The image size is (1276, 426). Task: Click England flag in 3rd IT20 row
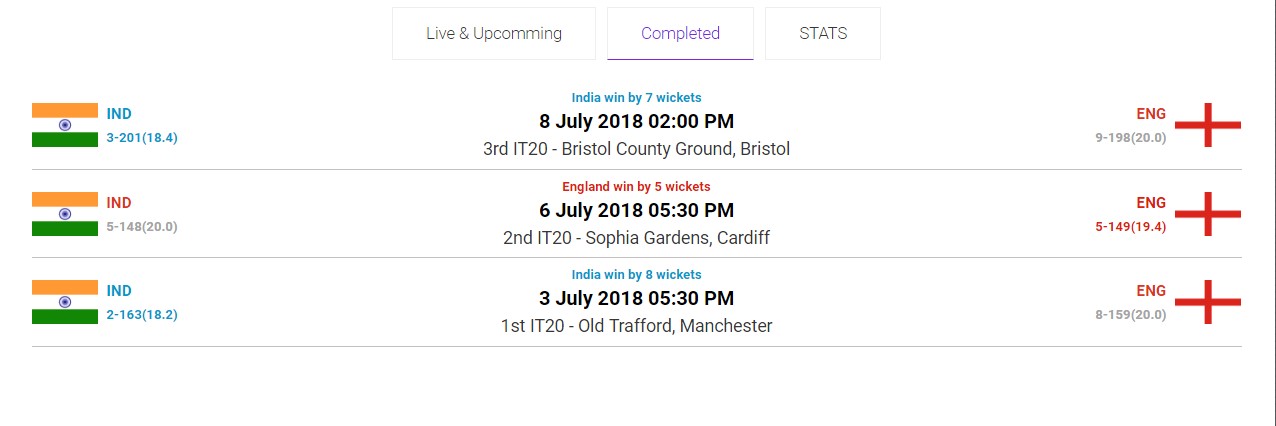1207,125
